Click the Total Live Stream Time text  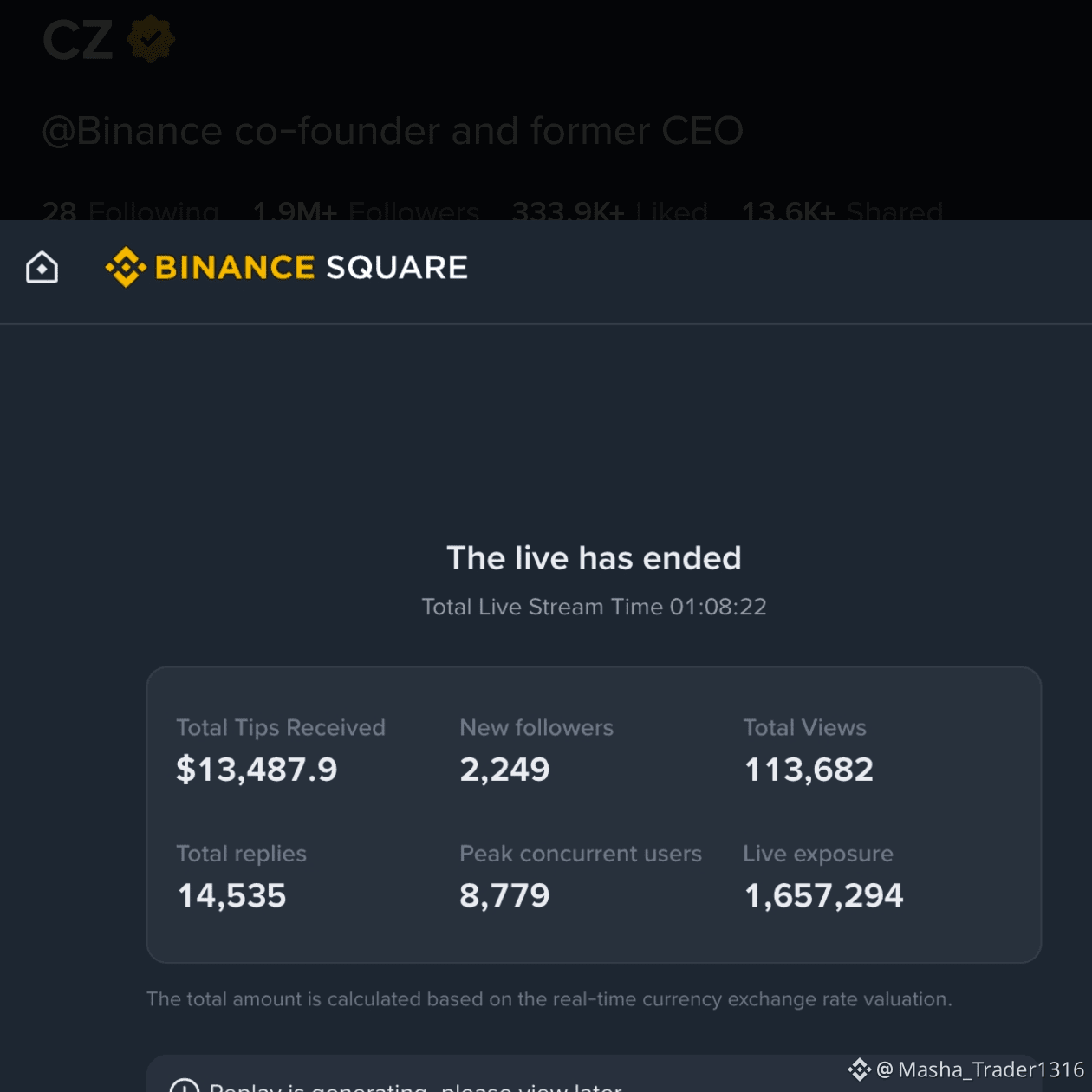point(594,607)
